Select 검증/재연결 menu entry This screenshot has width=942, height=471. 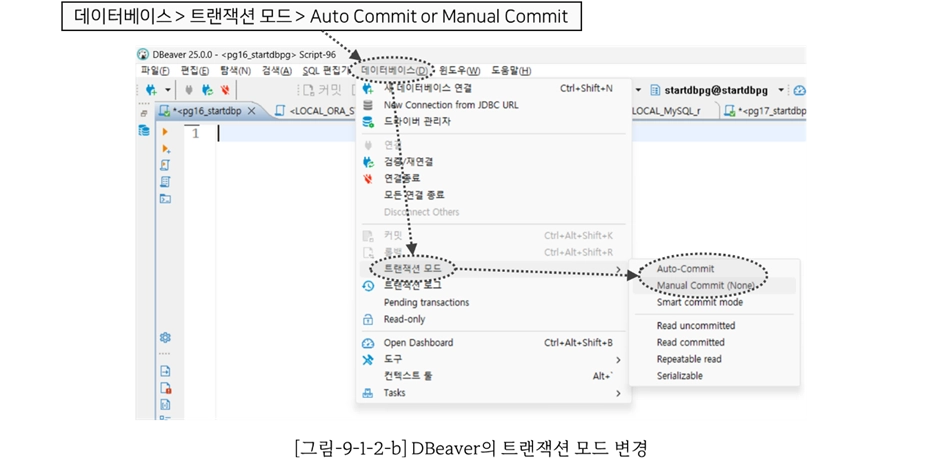(493, 162)
